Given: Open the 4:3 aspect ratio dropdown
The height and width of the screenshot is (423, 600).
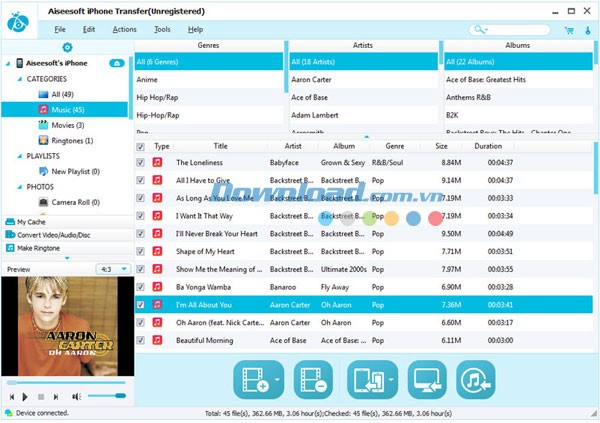Looking at the screenshot, I should click(x=113, y=269).
